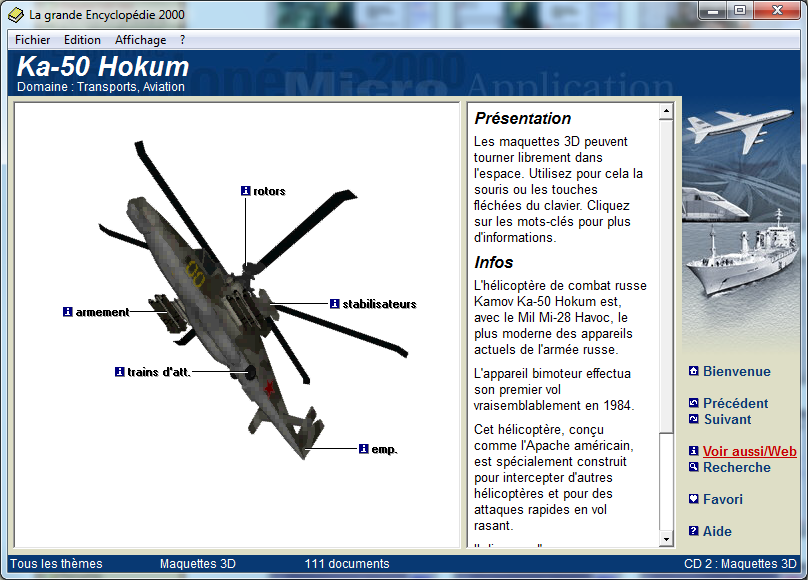
Task: Add this page via Favori
Action: coord(723,499)
